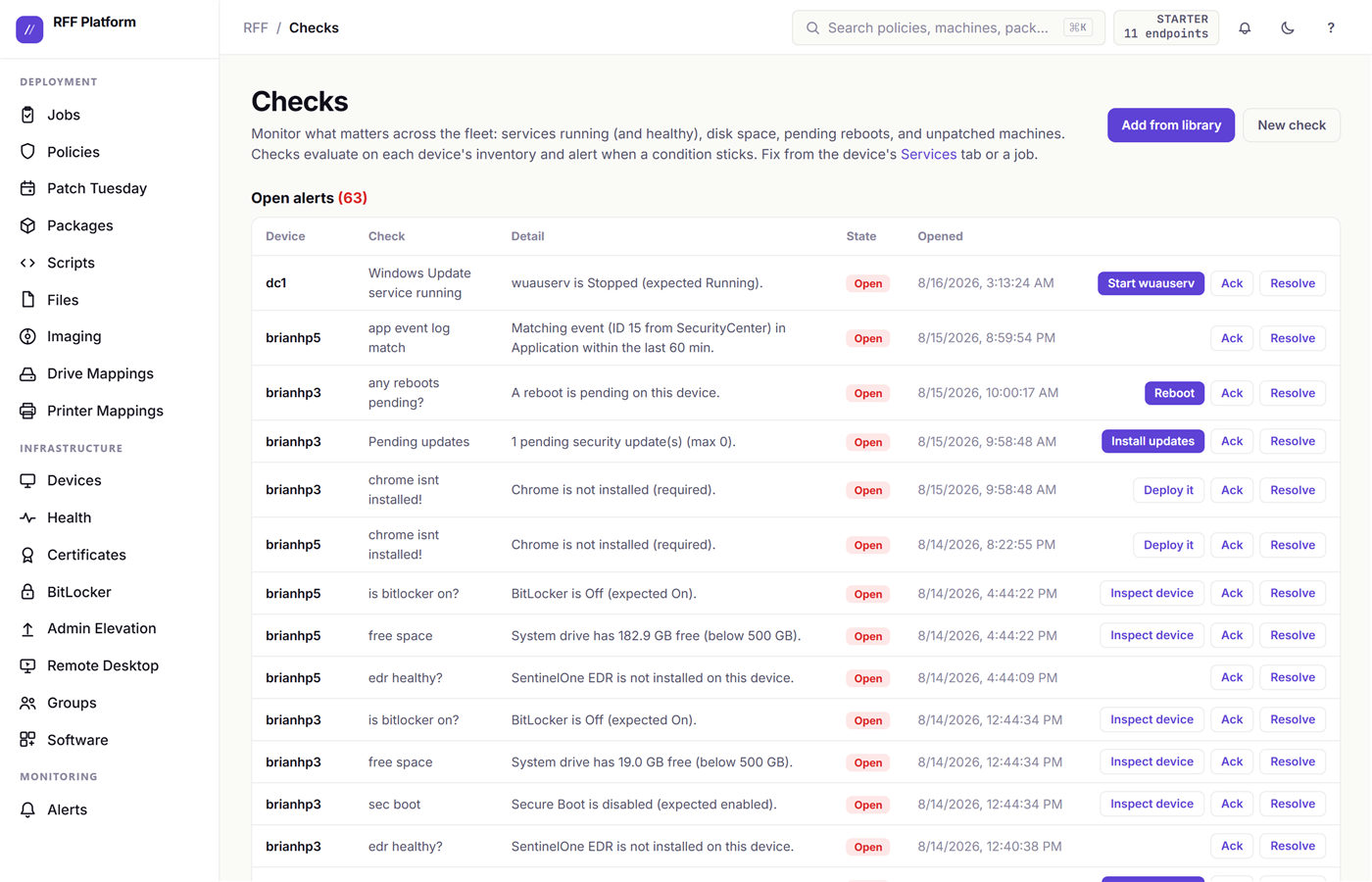The image size is (1372, 882).
Task: Click Reboot button for brianhp3 alert
Action: pyautogui.click(x=1174, y=393)
